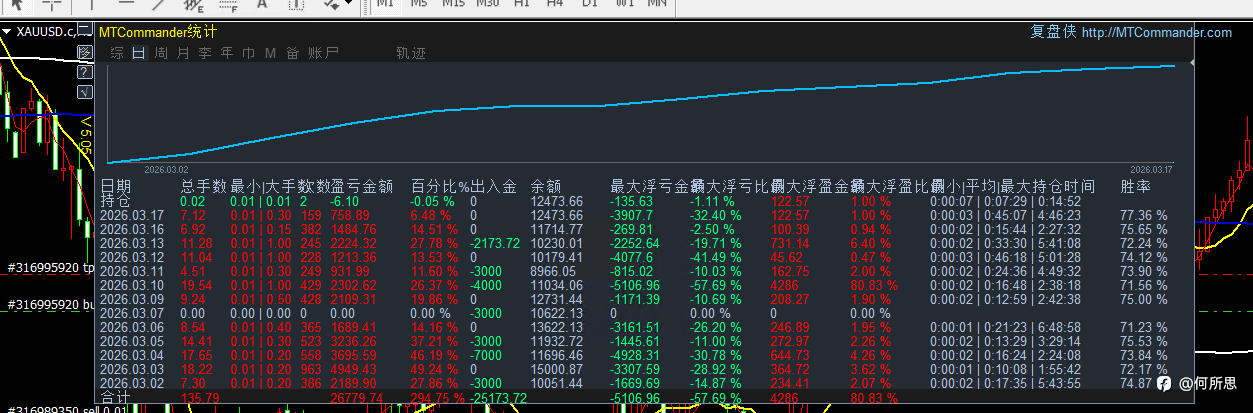Switch to the 季 quarterly tab
This screenshot has height=413, width=1253.
tap(204, 53)
